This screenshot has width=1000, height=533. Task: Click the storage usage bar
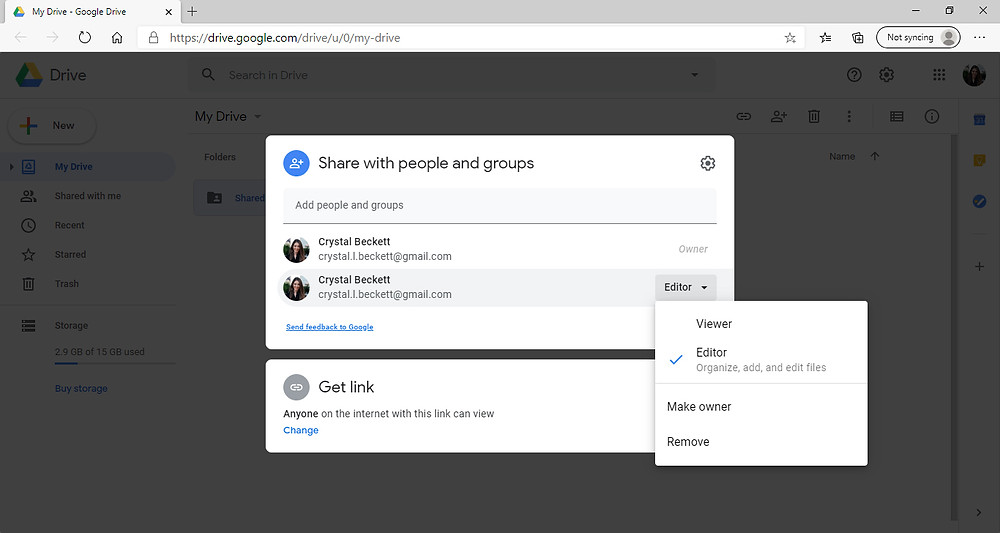115,363
